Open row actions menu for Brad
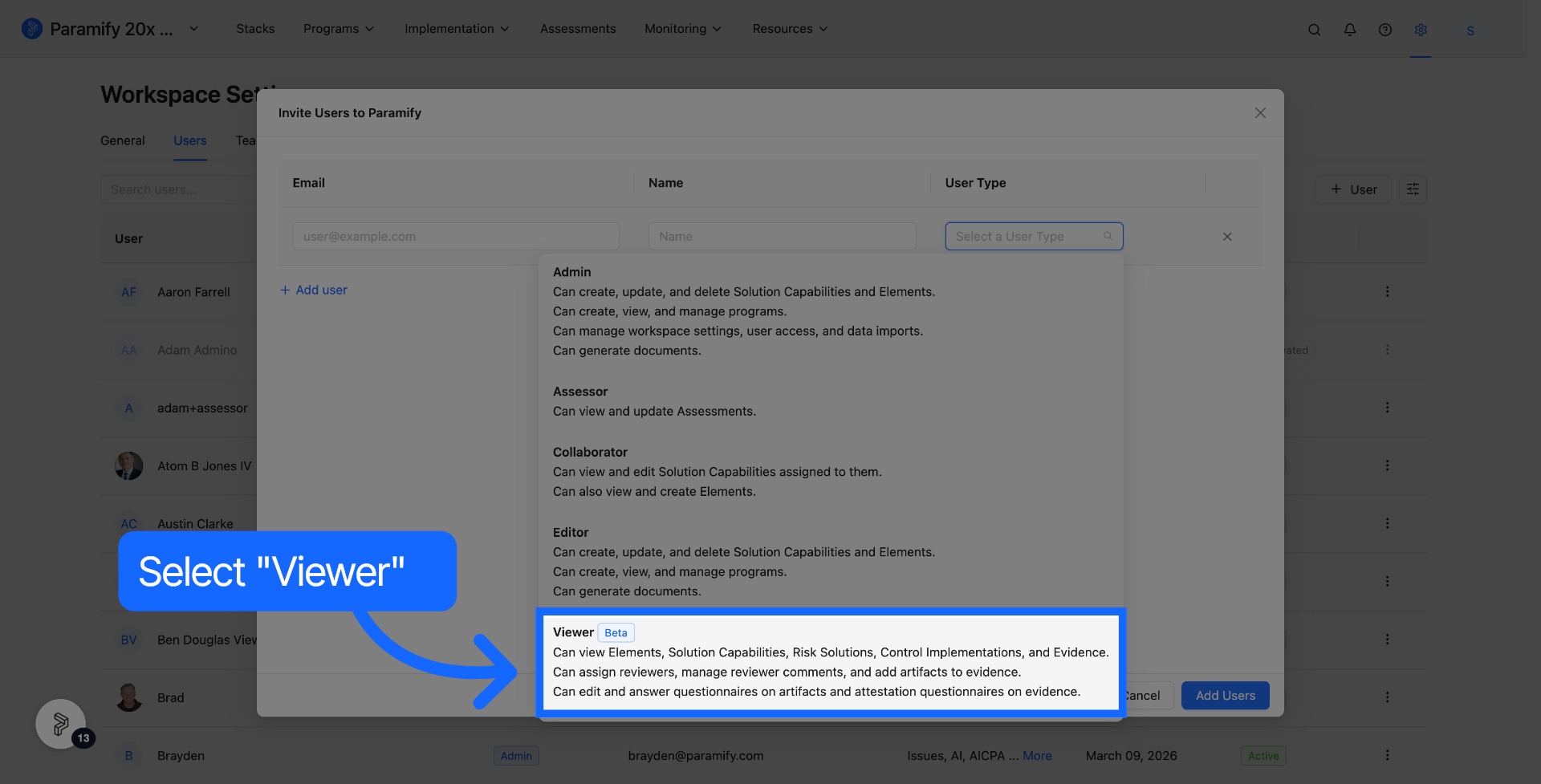 pos(1387,697)
